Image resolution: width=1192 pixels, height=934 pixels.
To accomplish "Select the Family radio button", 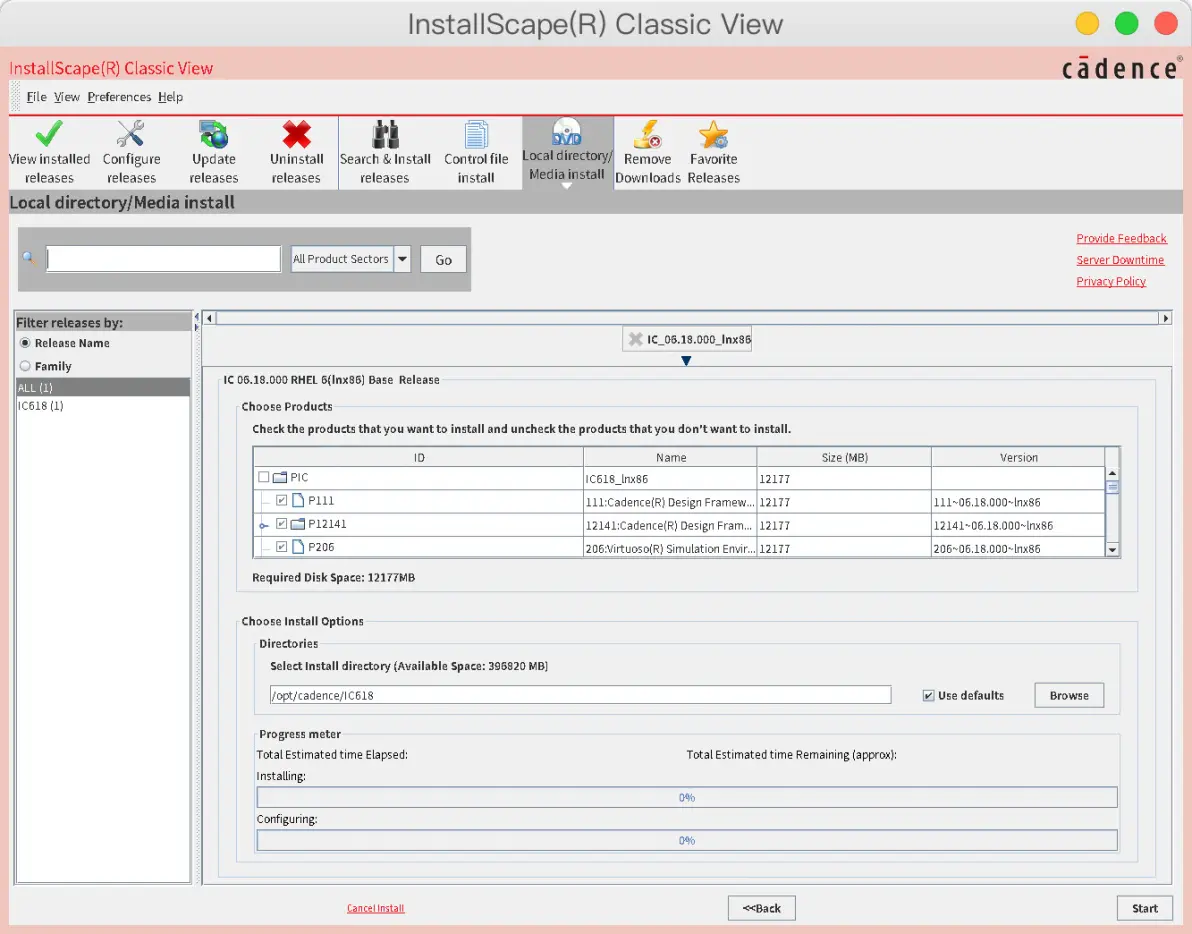I will click(x=25, y=366).
